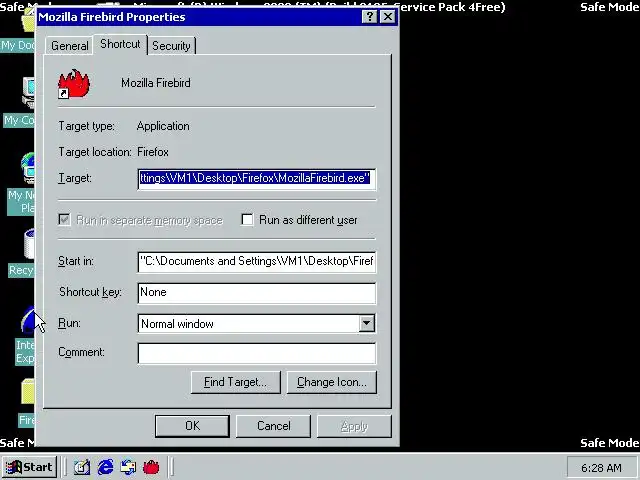Click the Show Desktop quick launch icon
Viewport: 640px width, 480px height.
click(82, 467)
